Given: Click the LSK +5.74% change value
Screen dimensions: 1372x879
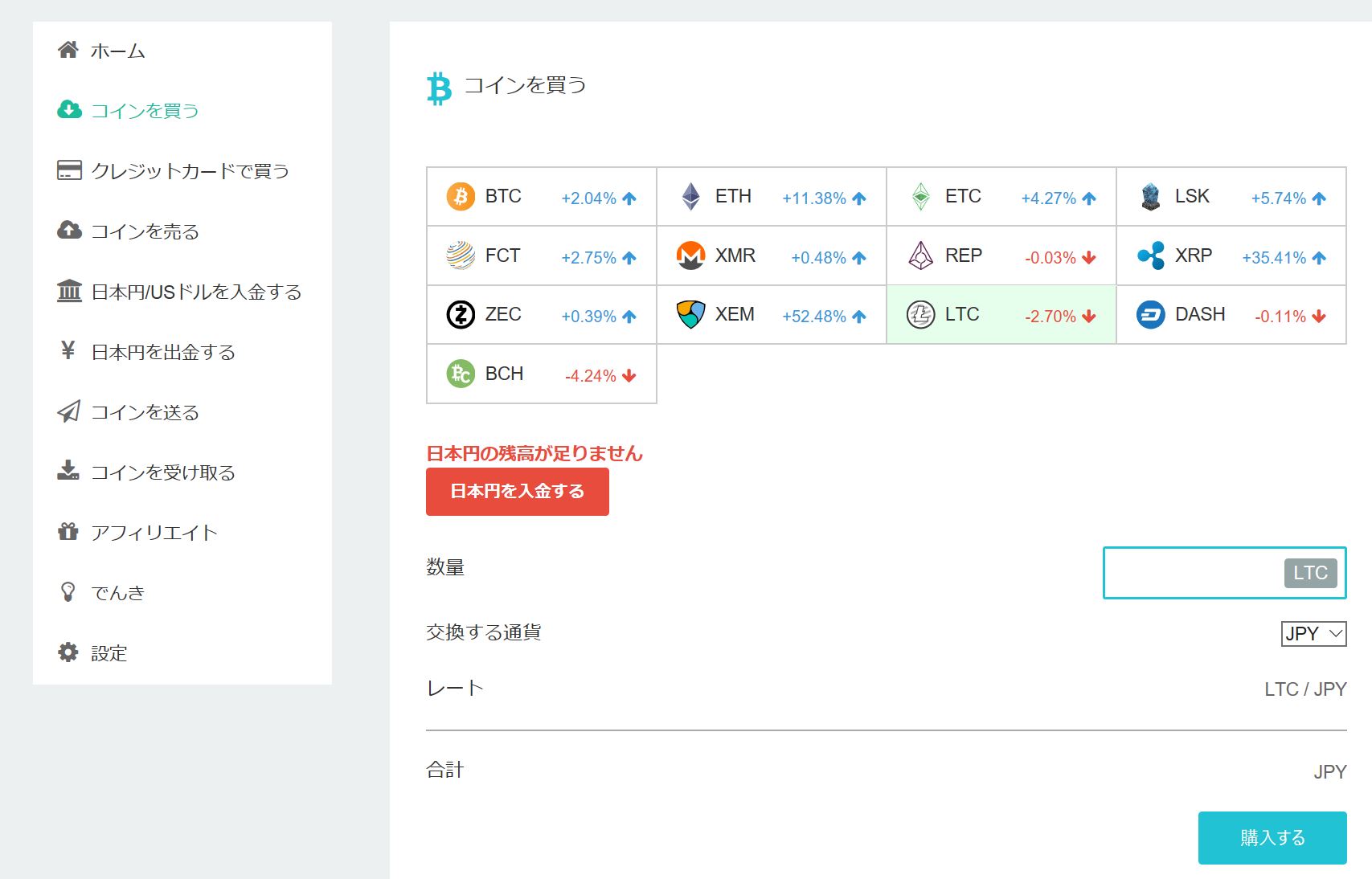Looking at the screenshot, I should 1279,198.
